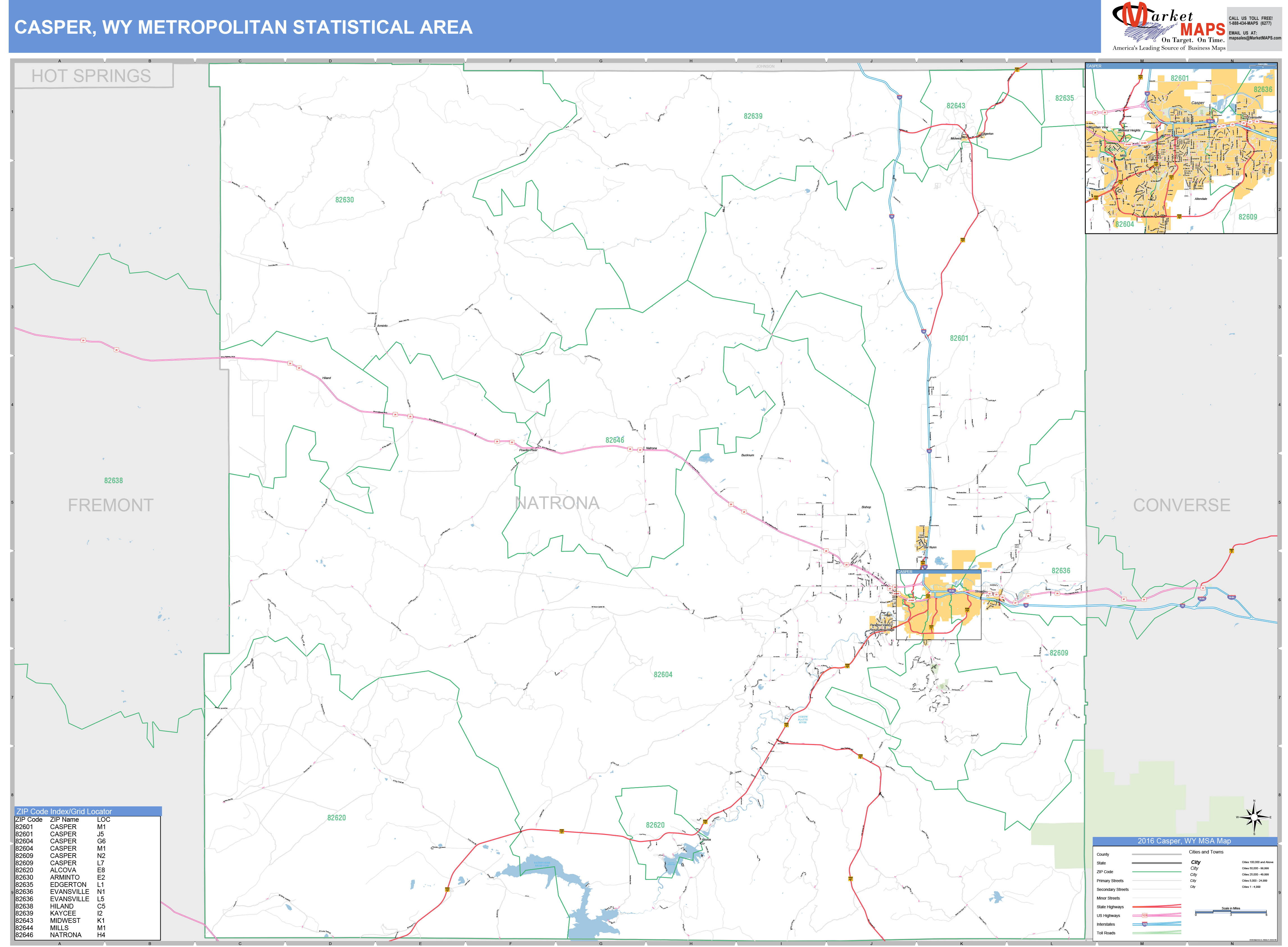Select the 82635 EDGERTON index row

point(60,884)
